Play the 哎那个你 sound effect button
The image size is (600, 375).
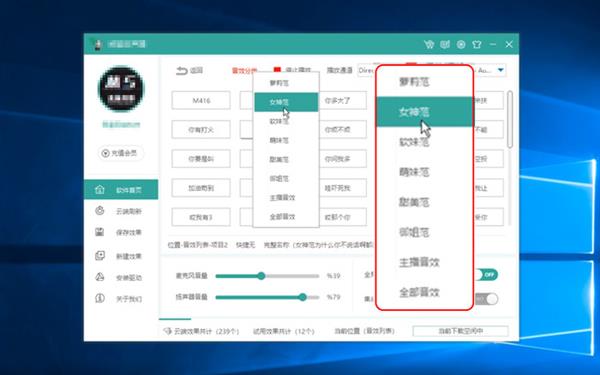[343, 217]
